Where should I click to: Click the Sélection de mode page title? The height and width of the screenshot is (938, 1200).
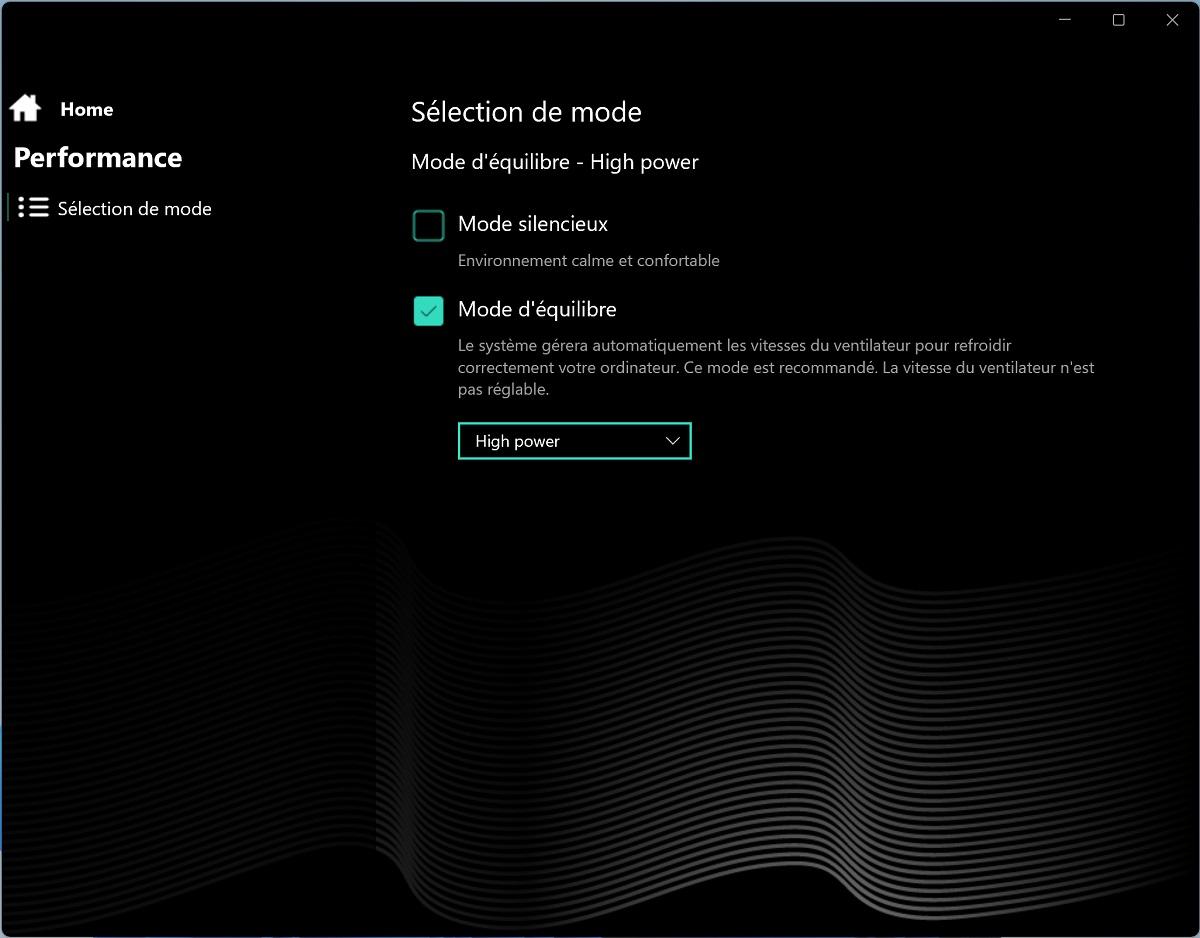526,112
